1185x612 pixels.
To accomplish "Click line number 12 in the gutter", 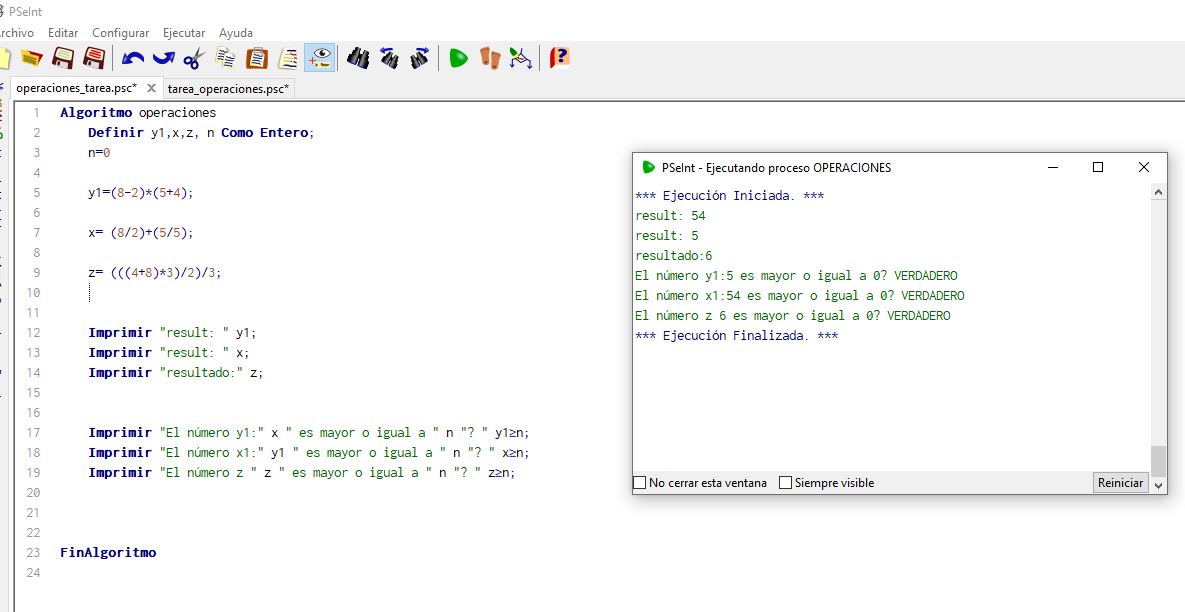I will 32,332.
